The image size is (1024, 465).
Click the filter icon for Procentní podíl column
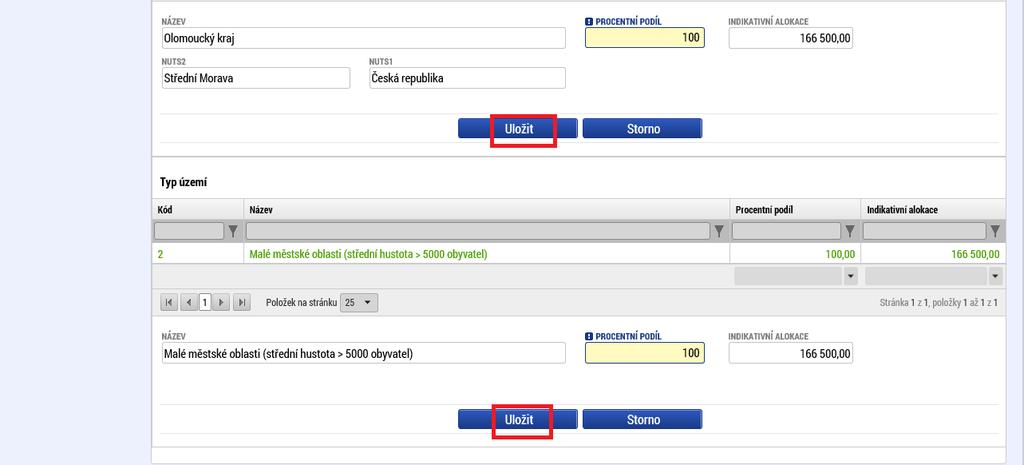click(x=850, y=231)
